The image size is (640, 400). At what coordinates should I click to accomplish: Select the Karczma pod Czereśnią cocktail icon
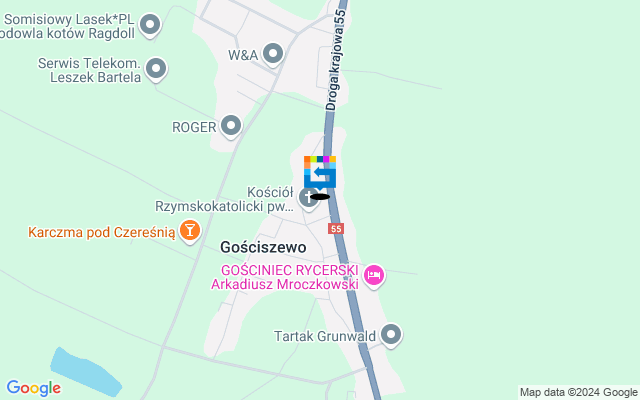190,231
